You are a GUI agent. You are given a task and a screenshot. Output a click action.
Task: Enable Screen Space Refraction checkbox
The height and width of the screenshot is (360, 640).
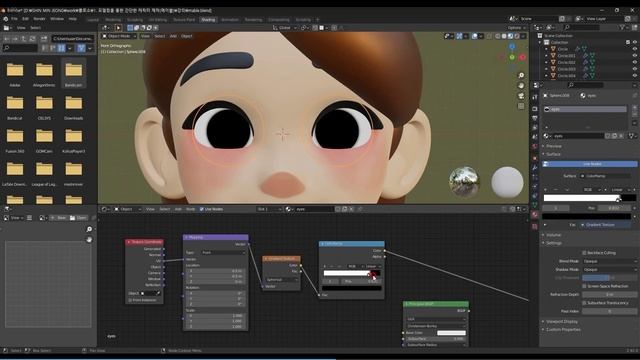(584, 286)
